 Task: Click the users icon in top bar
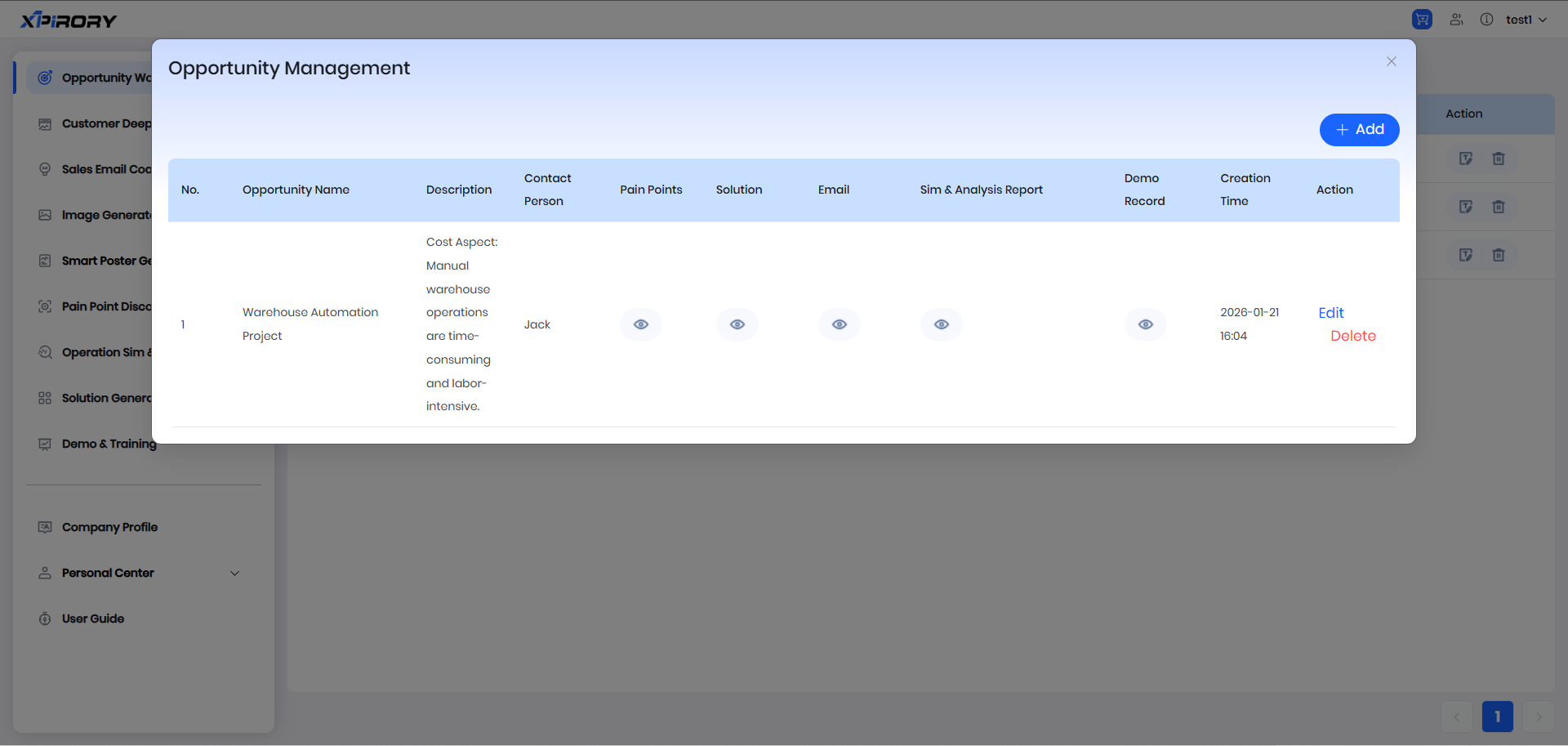pos(1456,20)
